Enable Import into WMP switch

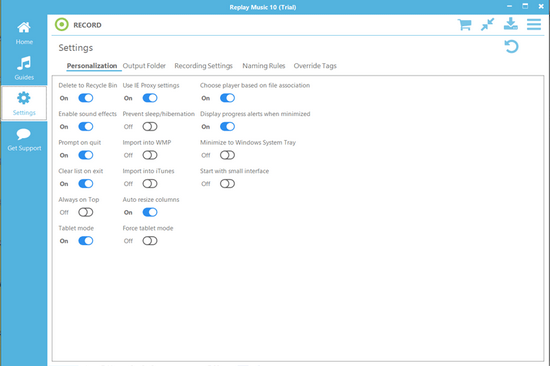pyautogui.click(x=150, y=155)
